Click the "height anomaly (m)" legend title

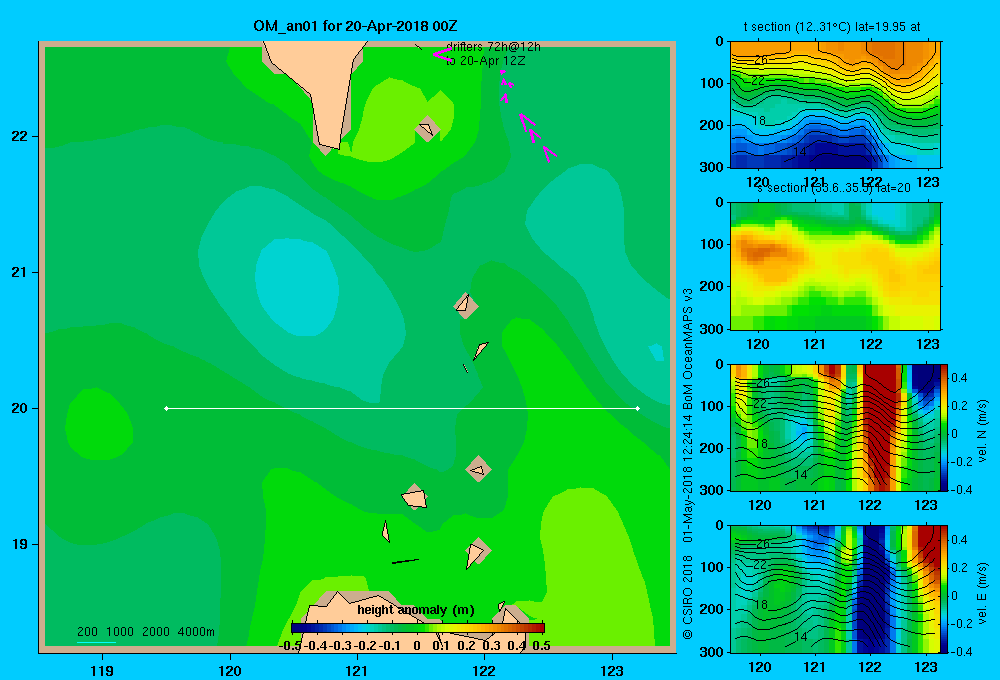tap(416, 610)
